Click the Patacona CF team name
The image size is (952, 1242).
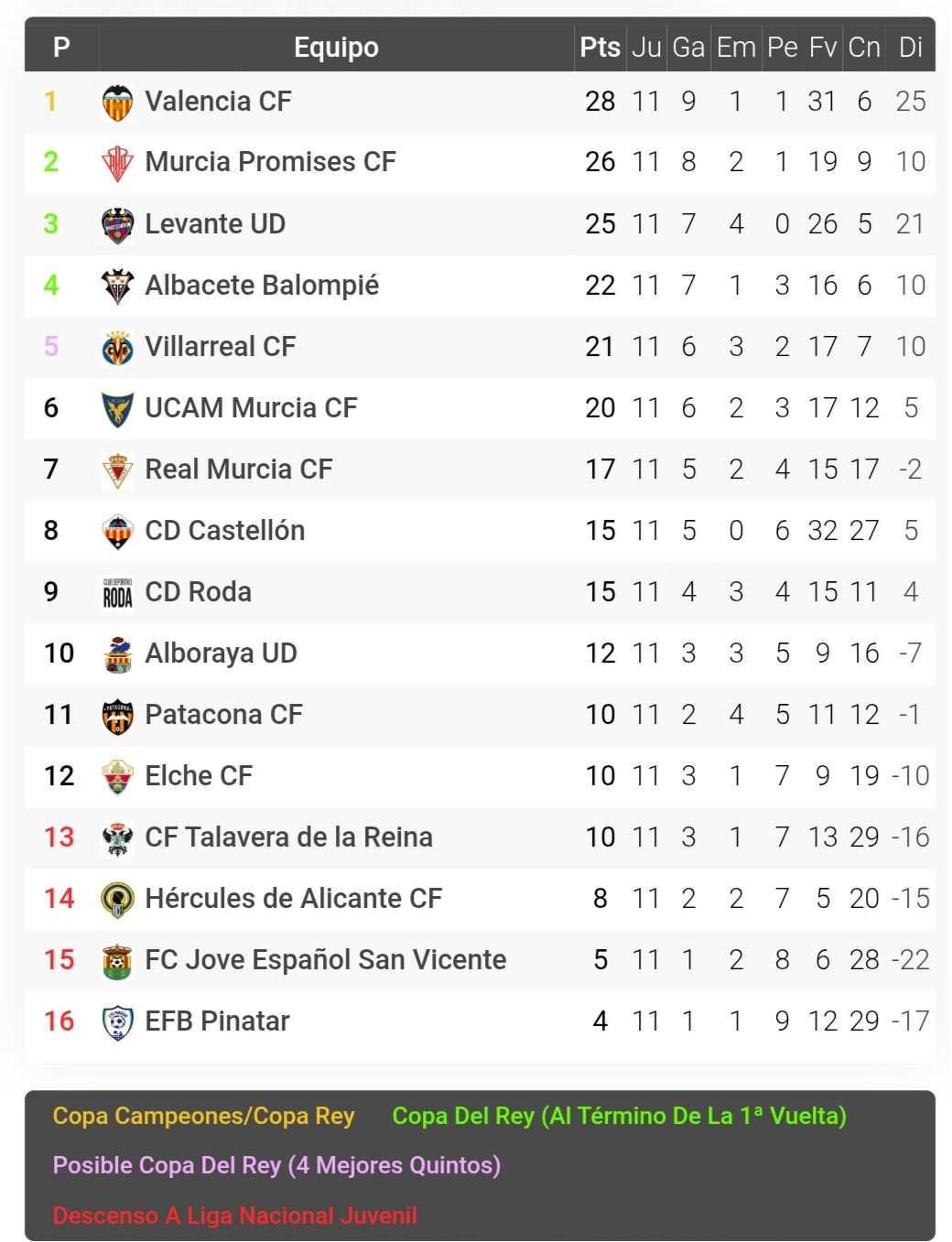pos(223,715)
